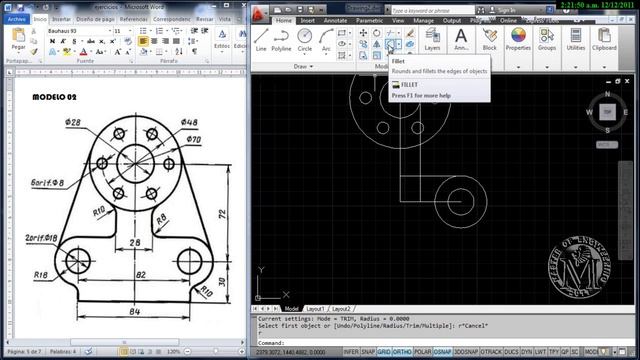Open the Insert ribbon tab in AutoCAD
Viewport: 640px width, 360px height.
coord(307,20)
